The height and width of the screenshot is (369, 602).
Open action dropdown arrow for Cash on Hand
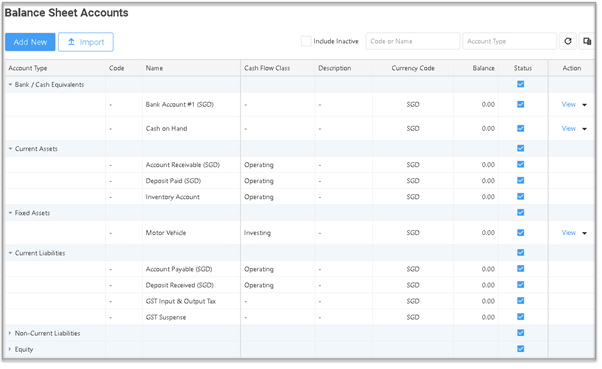coord(584,129)
